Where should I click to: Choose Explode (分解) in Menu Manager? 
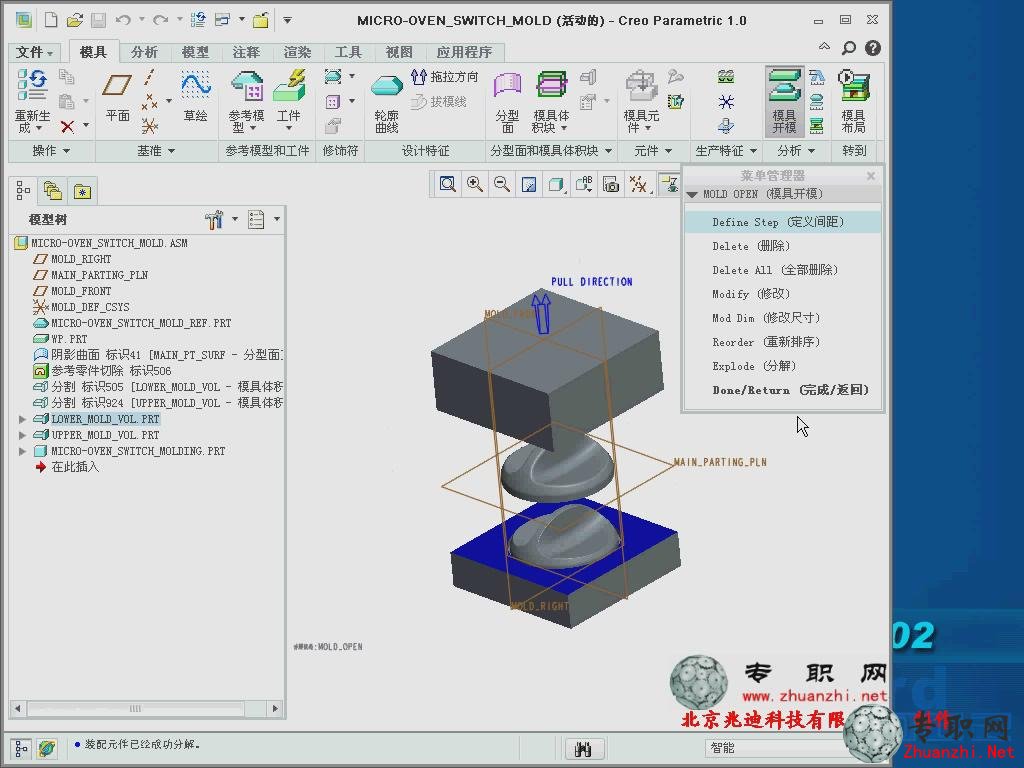(x=782, y=366)
